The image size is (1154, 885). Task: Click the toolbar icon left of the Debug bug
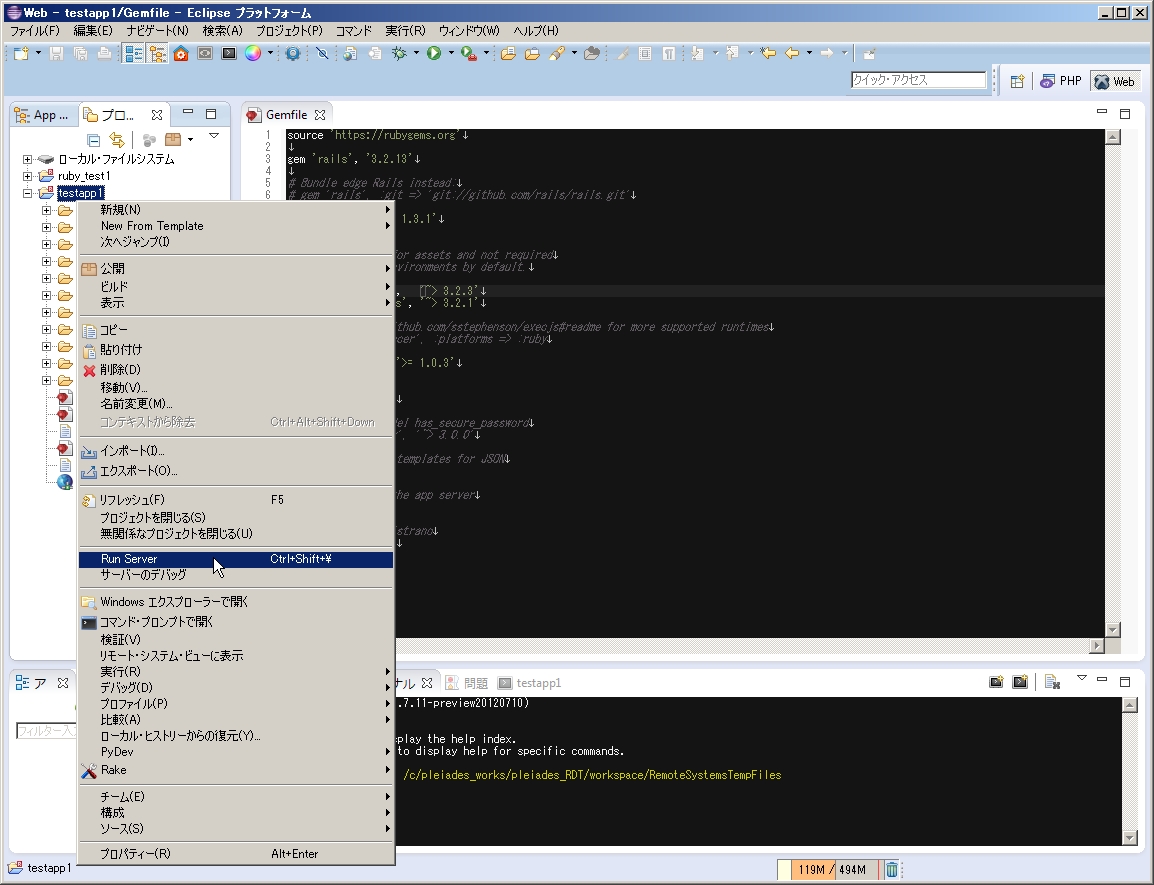click(x=375, y=53)
